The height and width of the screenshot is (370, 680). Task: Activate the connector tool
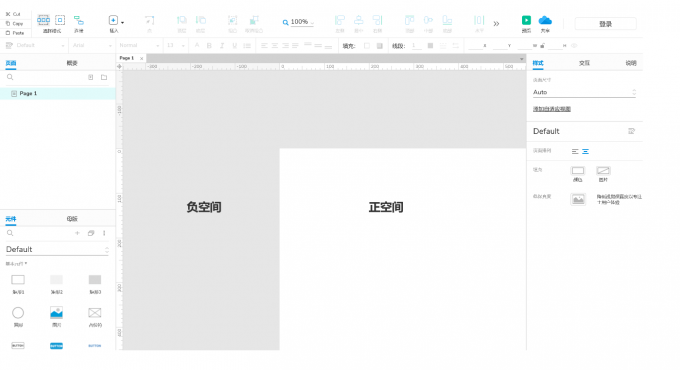(78, 20)
